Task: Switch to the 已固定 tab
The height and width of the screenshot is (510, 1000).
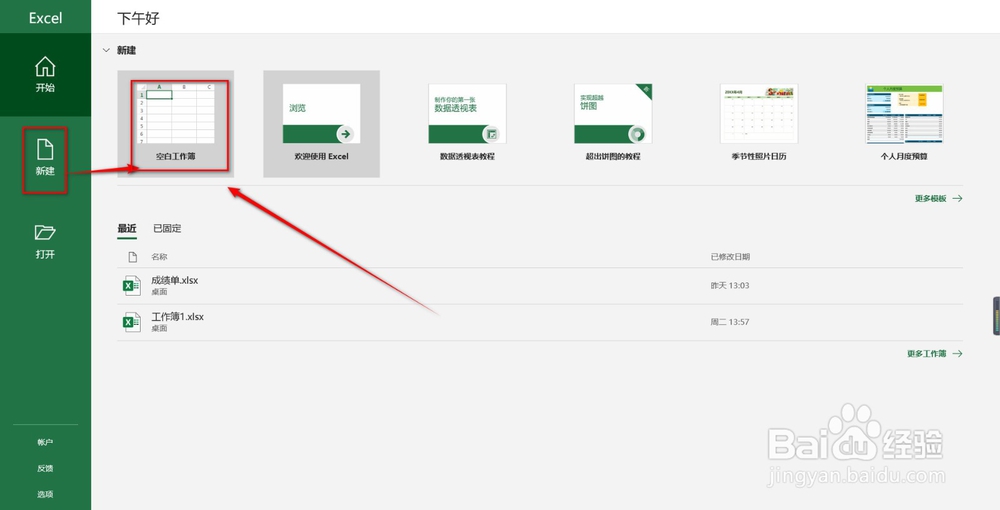Action: pyautogui.click(x=167, y=228)
